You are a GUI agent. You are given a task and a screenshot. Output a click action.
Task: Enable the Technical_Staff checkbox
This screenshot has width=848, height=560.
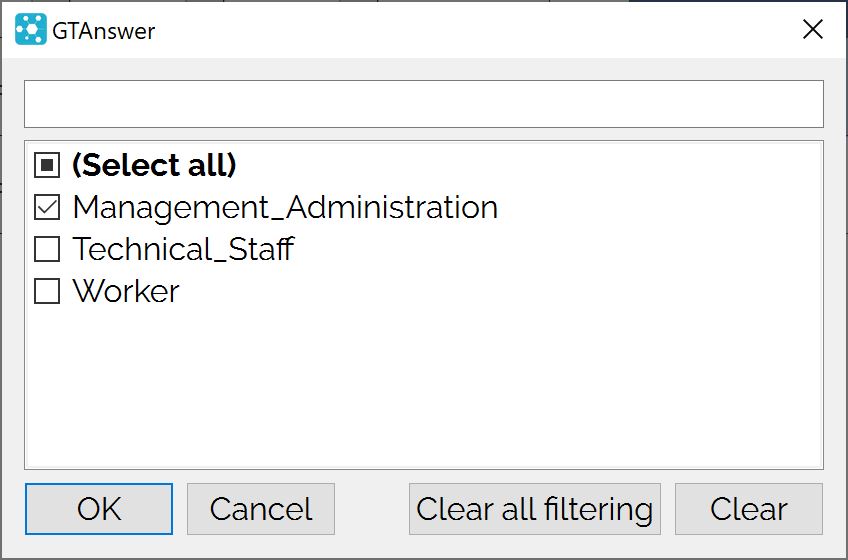47,249
